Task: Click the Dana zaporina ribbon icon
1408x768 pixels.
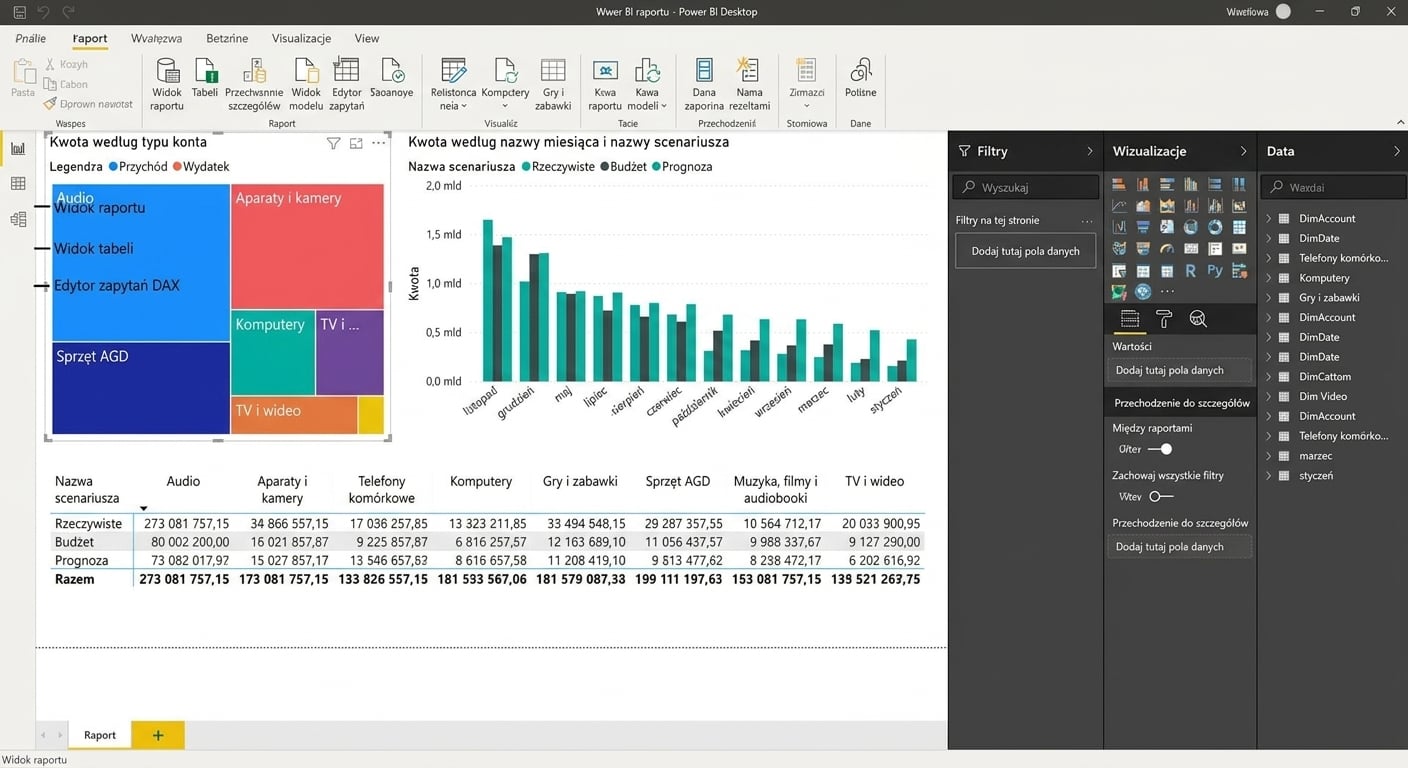Action: (704, 84)
